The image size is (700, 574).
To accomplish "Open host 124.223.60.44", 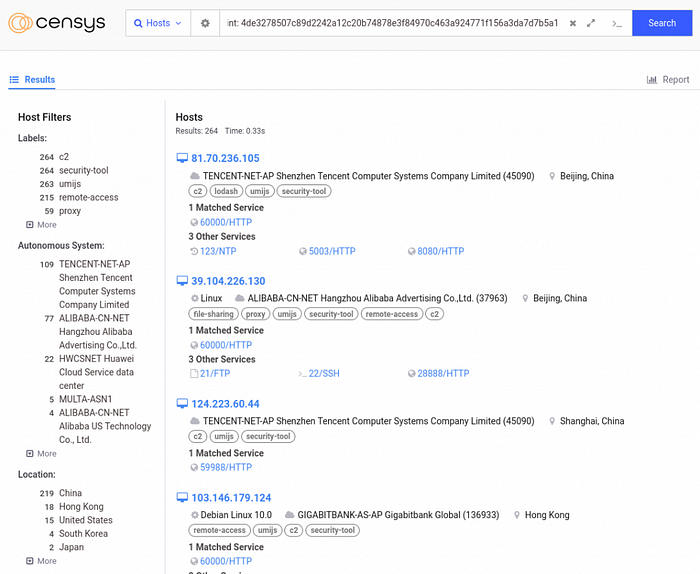I will click(225, 403).
